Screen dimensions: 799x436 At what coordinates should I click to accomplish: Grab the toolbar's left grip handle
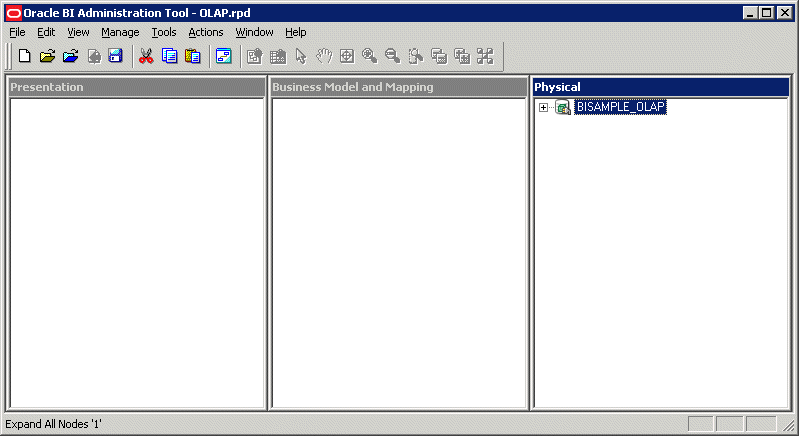pos(8,56)
